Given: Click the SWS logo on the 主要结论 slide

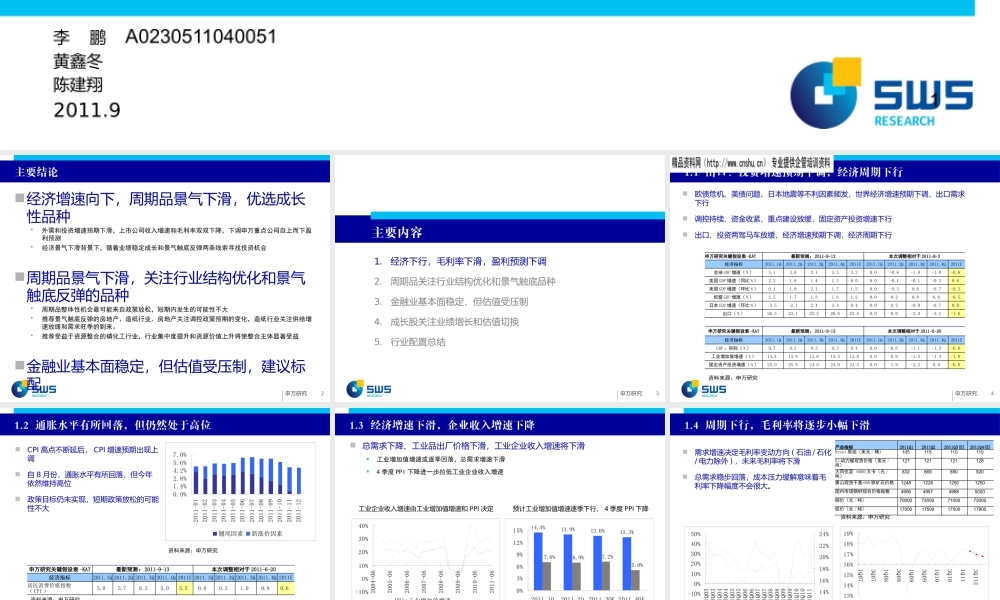Looking at the screenshot, I should tap(34, 388).
